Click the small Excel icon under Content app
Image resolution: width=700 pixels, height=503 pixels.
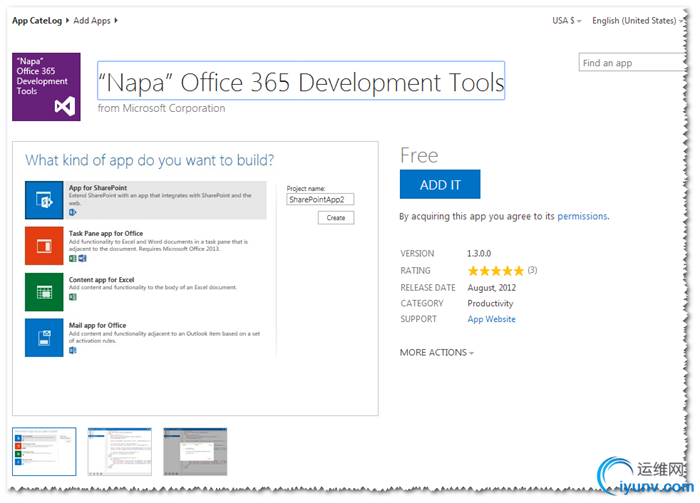click(x=73, y=297)
